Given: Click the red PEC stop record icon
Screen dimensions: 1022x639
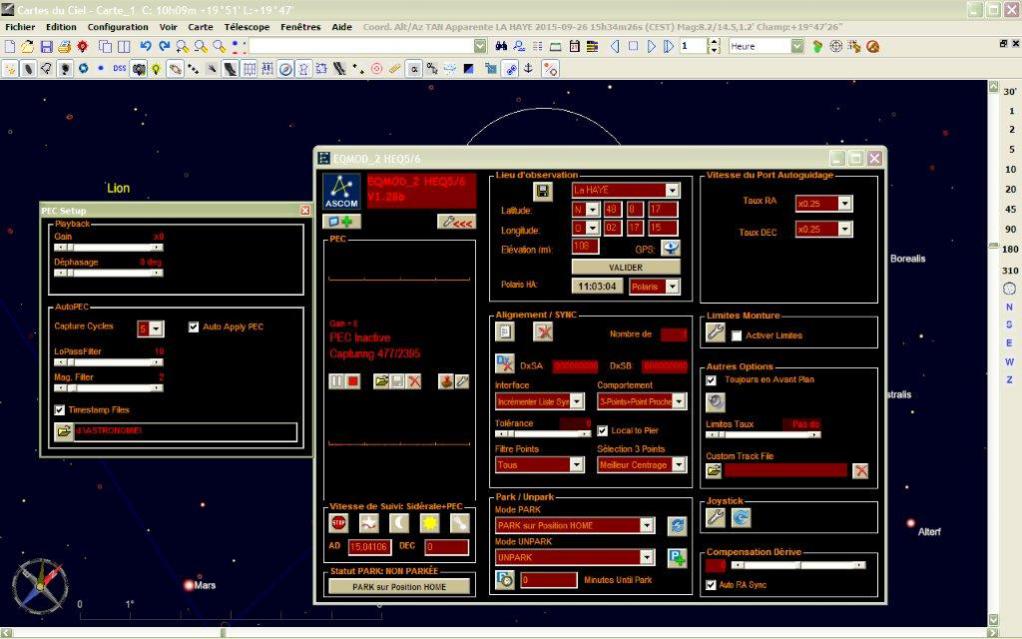Looking at the screenshot, I should 353,381.
